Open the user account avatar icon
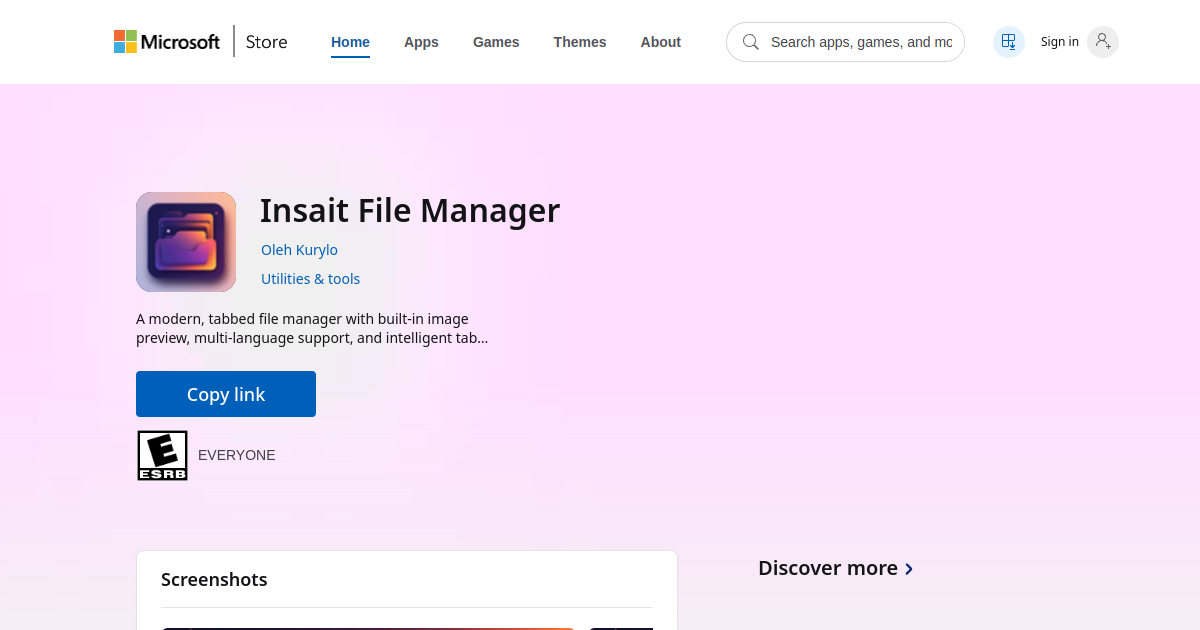 (1103, 42)
